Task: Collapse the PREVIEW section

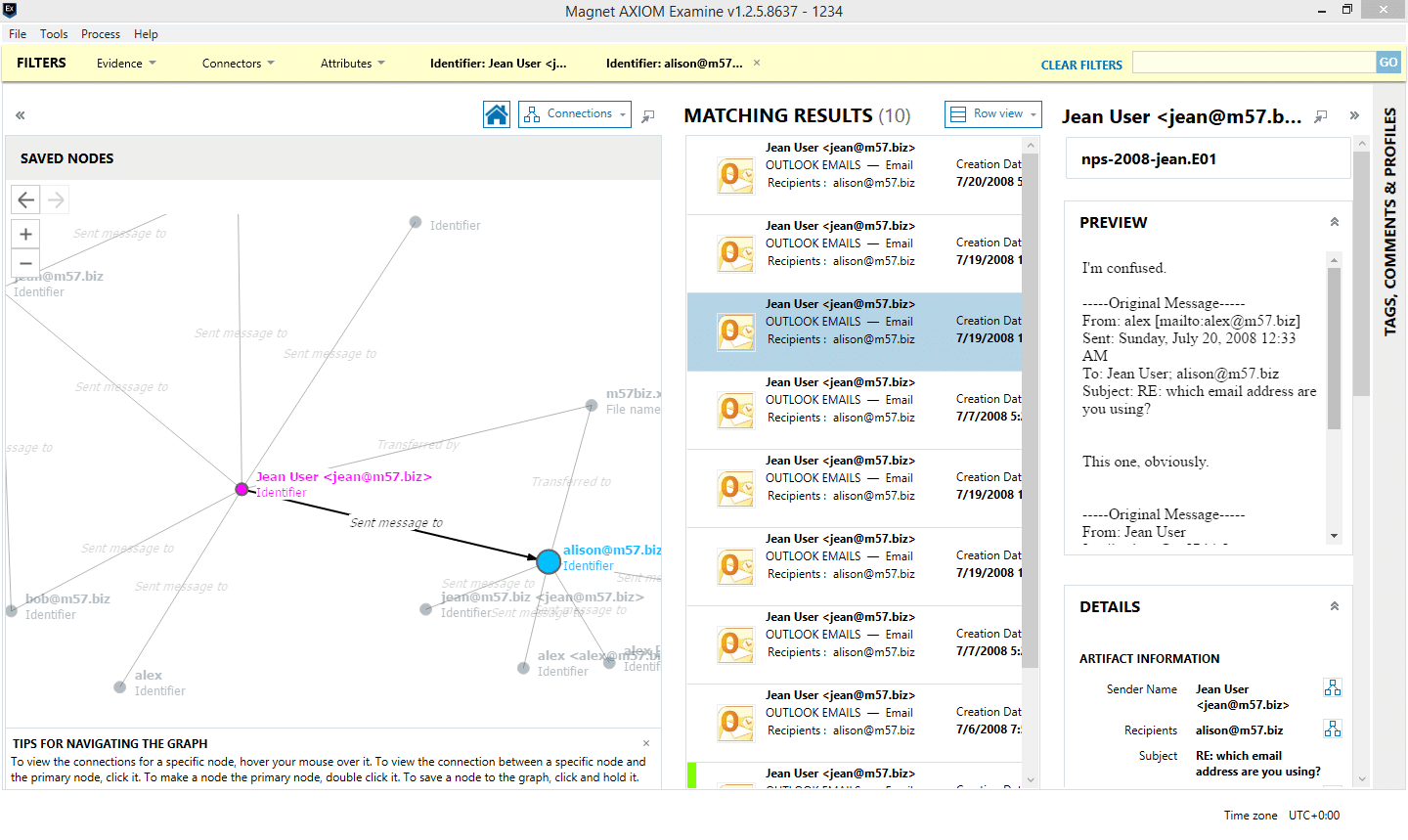Action: tap(1335, 222)
